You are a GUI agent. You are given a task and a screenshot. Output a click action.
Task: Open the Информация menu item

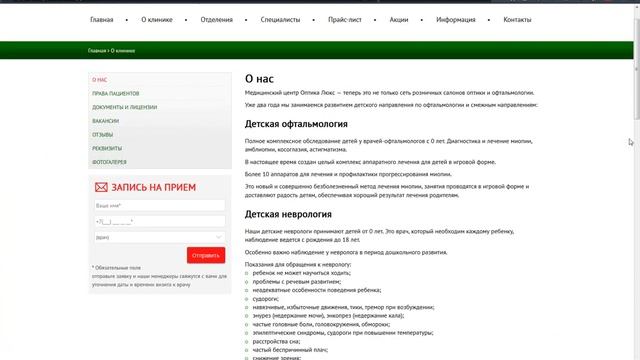click(x=456, y=20)
